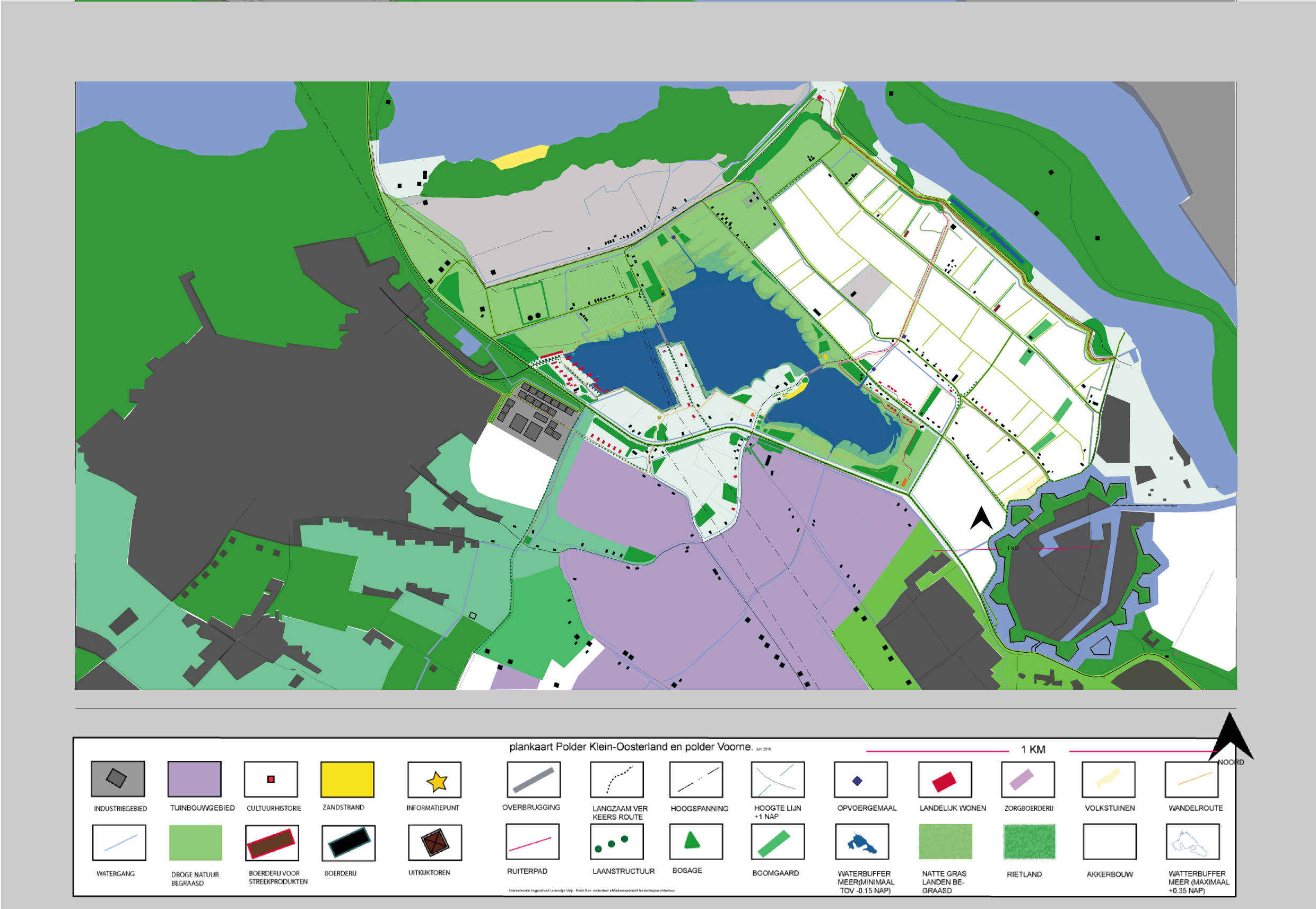1316x909 pixels.
Task: Click the 1 KM scale label in legend
Action: [x=1033, y=749]
